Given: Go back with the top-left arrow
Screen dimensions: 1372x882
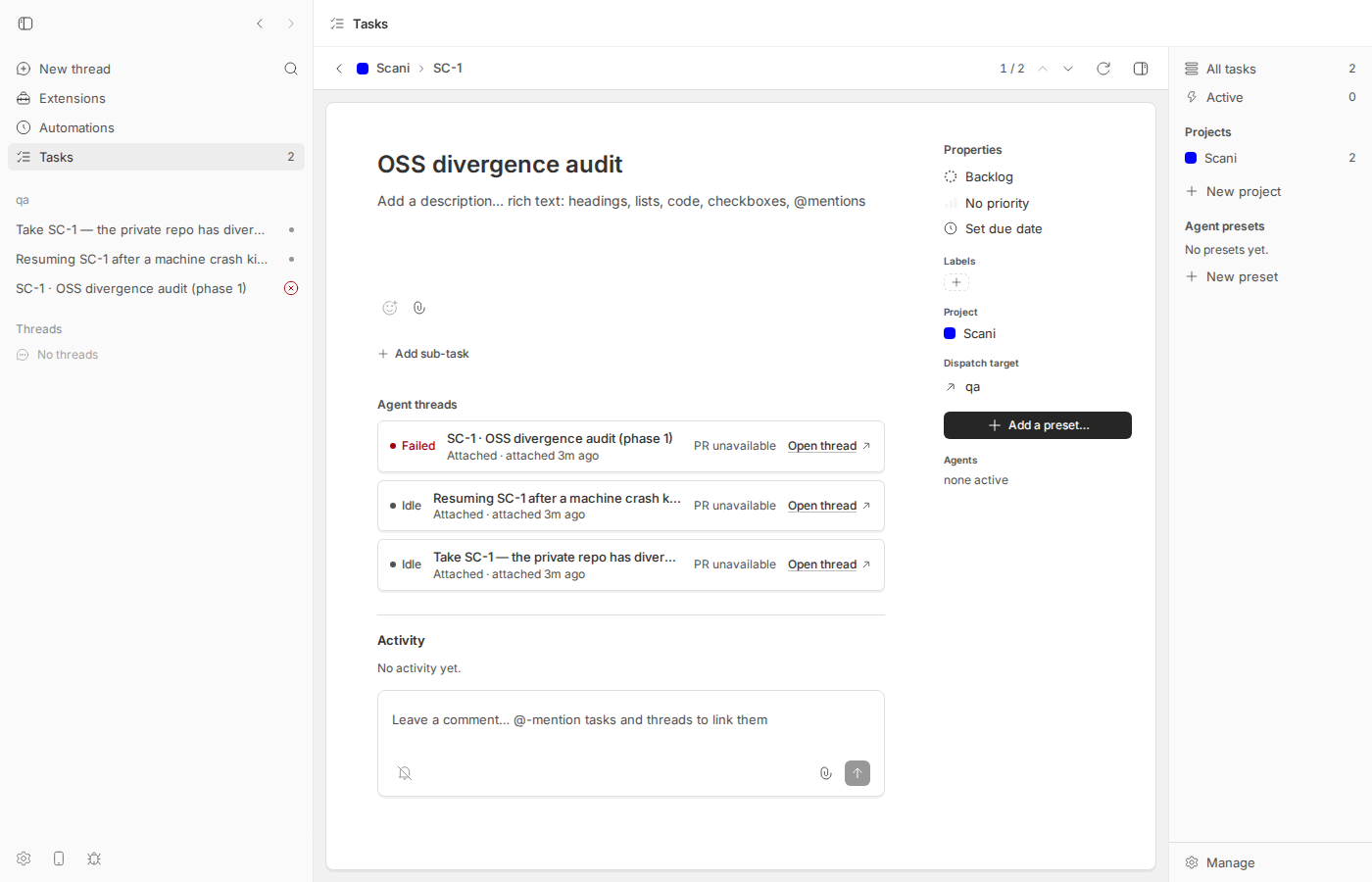Looking at the screenshot, I should [x=260, y=24].
